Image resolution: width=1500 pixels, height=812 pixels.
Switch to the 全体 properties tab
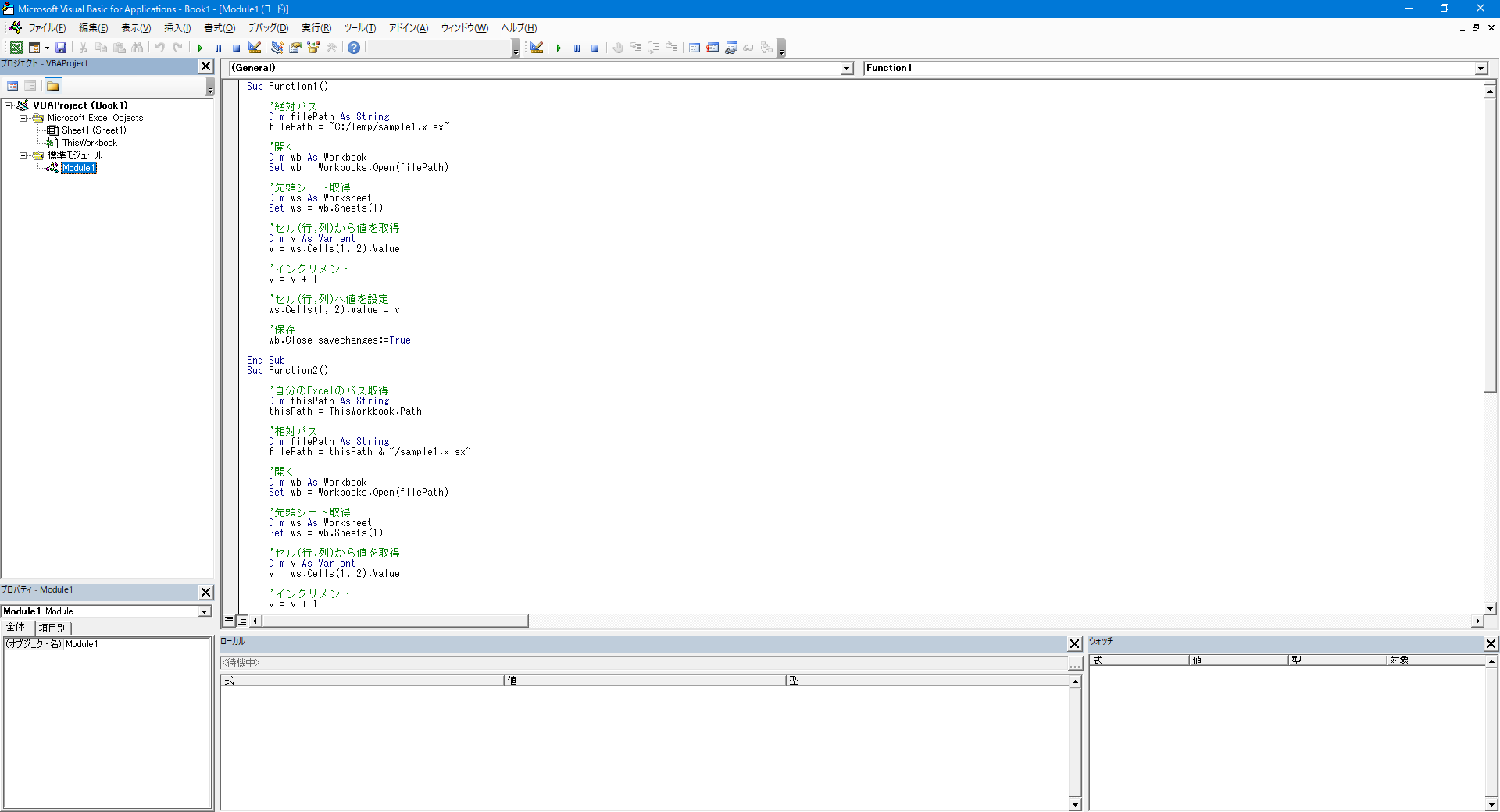(x=16, y=628)
